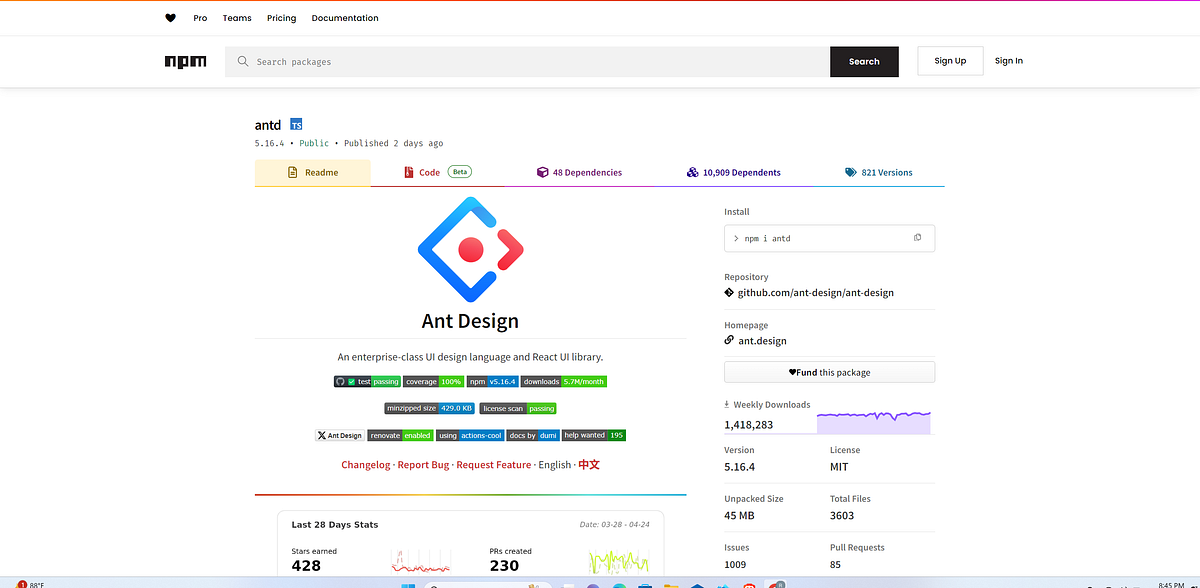Screen dimensions: 1200x588
Task: Click the "test passing" status badge
Action: (x=366, y=381)
